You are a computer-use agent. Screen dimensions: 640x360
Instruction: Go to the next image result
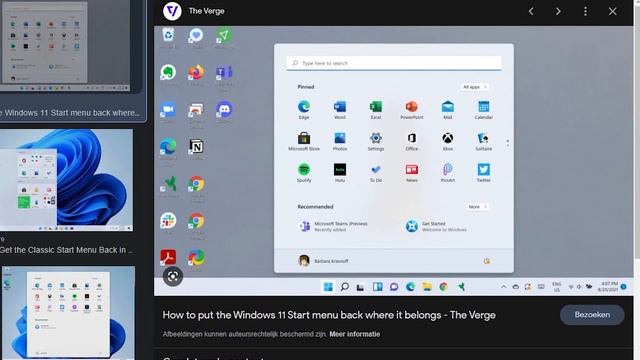[x=558, y=11]
